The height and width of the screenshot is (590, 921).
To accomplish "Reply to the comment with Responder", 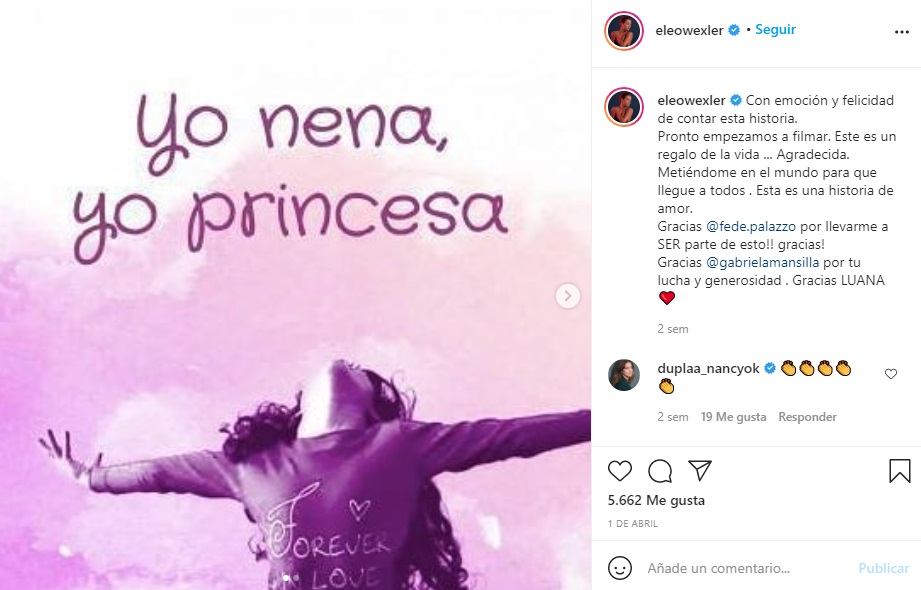I will click(807, 417).
